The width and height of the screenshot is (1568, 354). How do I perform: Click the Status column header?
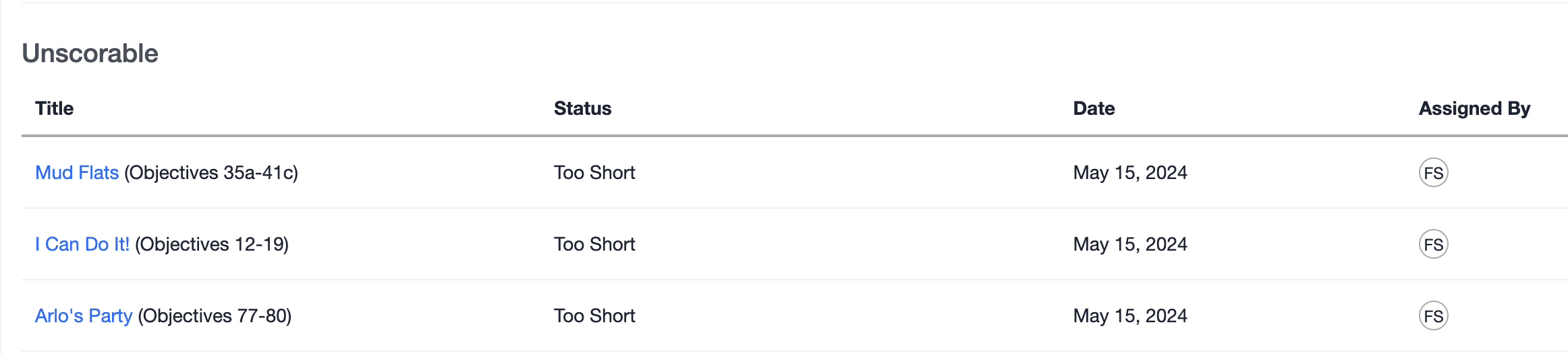582,109
